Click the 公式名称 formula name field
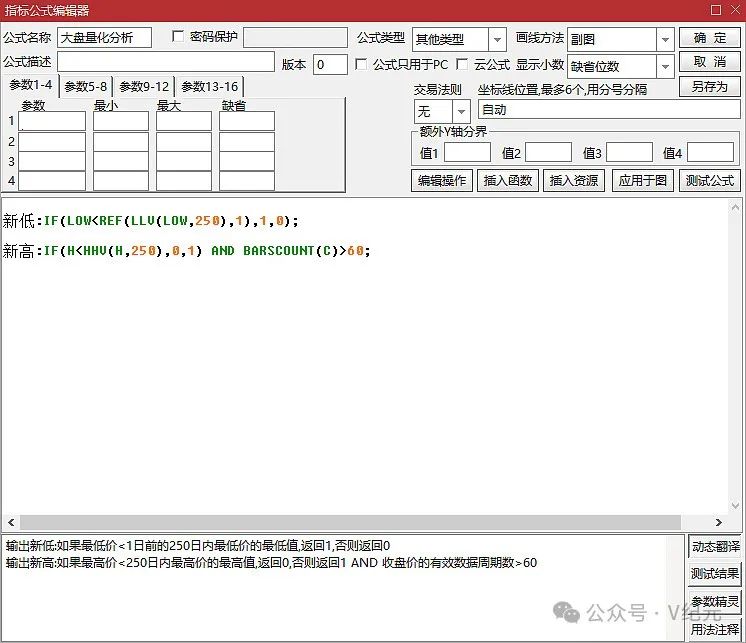746x643 pixels. (x=104, y=38)
